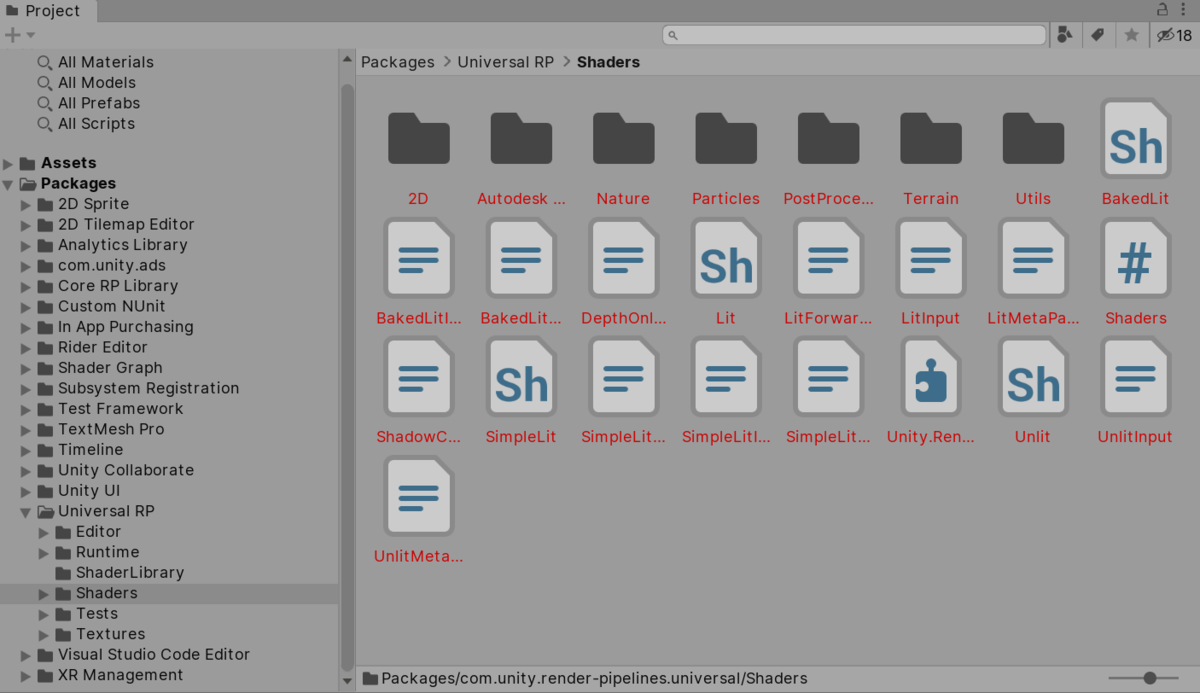The height and width of the screenshot is (693, 1200).
Task: Open the PostProcessing folder icon
Action: tap(828, 138)
